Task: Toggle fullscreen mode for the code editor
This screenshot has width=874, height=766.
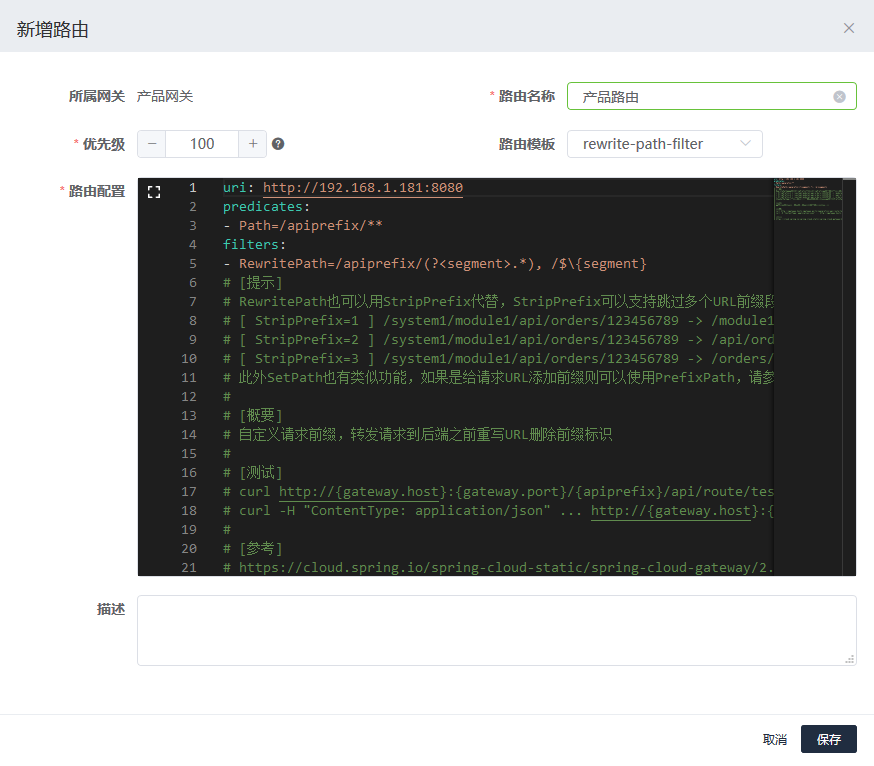Action: pyautogui.click(x=154, y=192)
